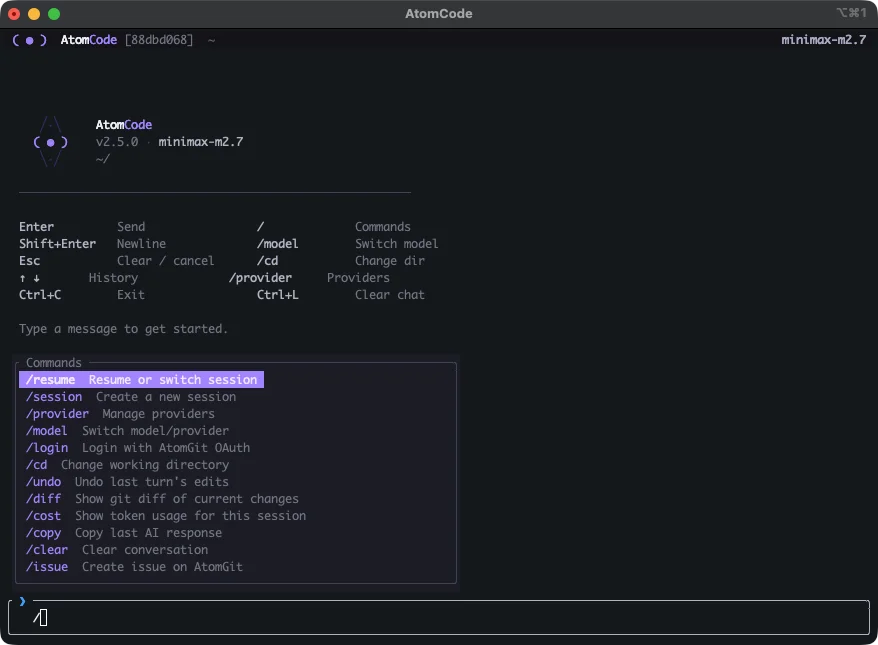
Task: Select /provider Manage providers entry
Action: point(120,414)
